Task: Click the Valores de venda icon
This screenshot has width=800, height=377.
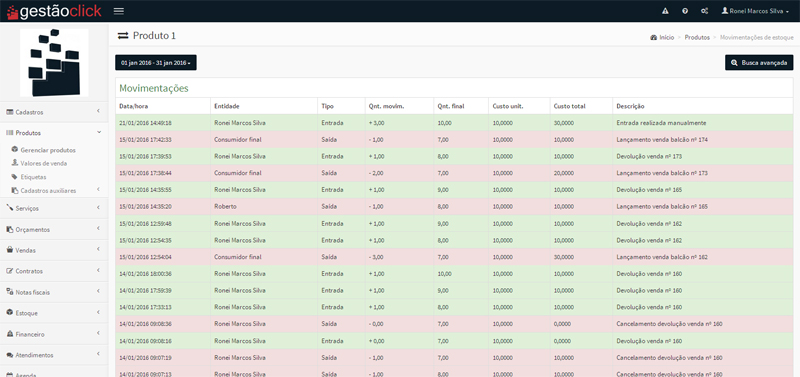Action: (15, 163)
